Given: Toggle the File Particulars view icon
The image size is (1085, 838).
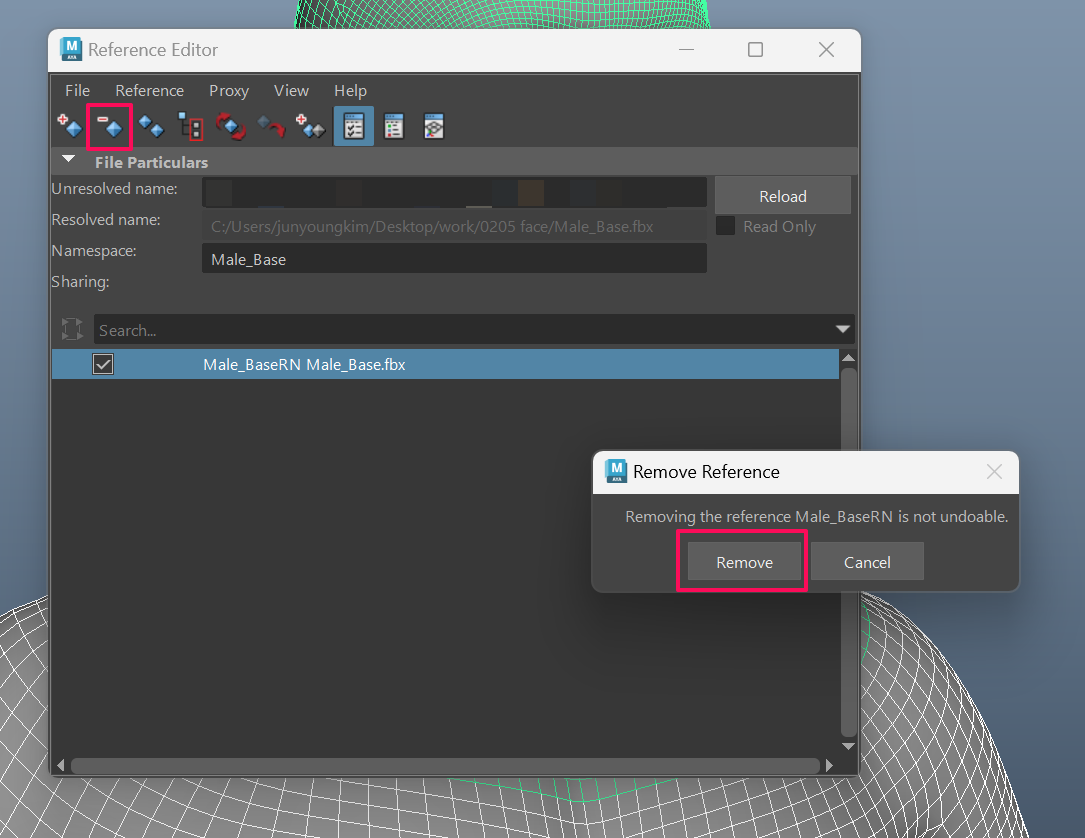Looking at the screenshot, I should tap(353, 127).
